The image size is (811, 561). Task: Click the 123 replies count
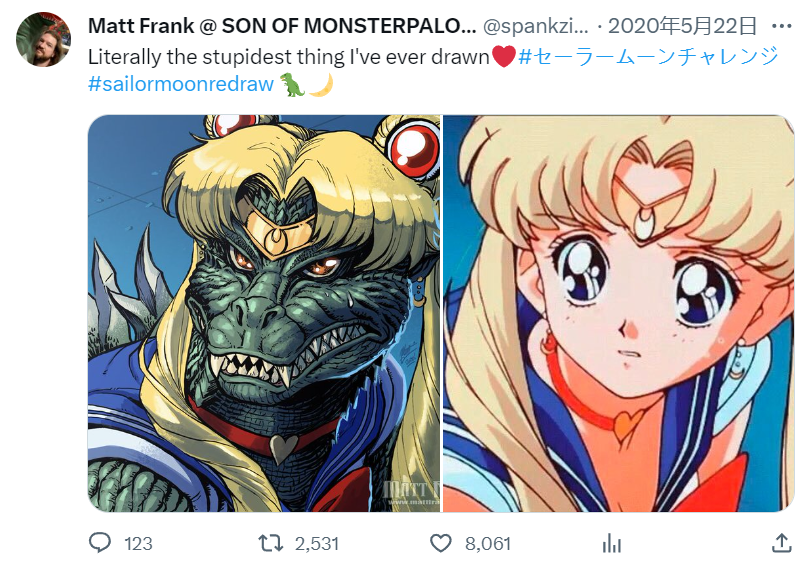pyautogui.click(x=138, y=543)
